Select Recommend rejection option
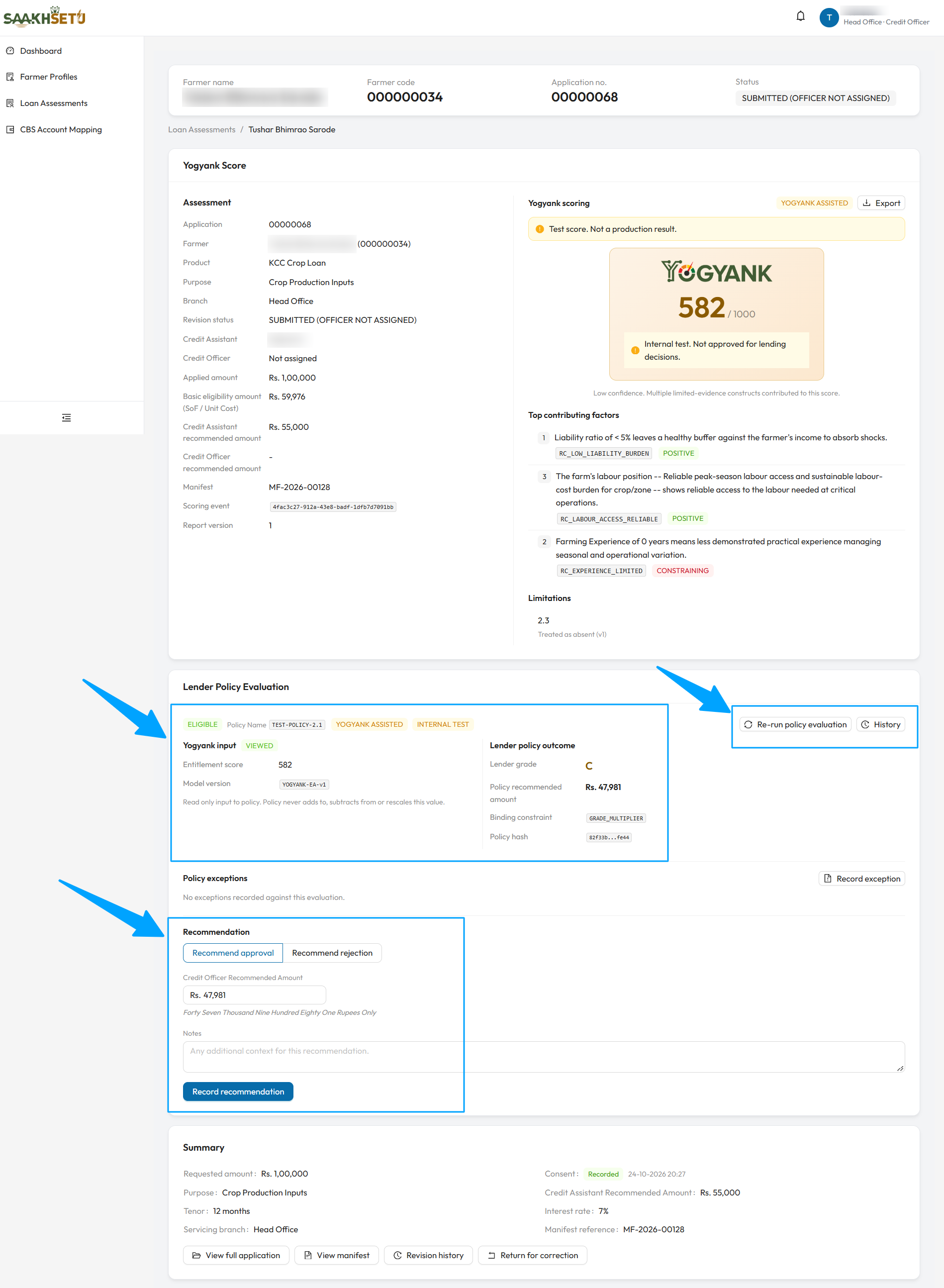Screen dimensions: 944x1288 [332, 953]
